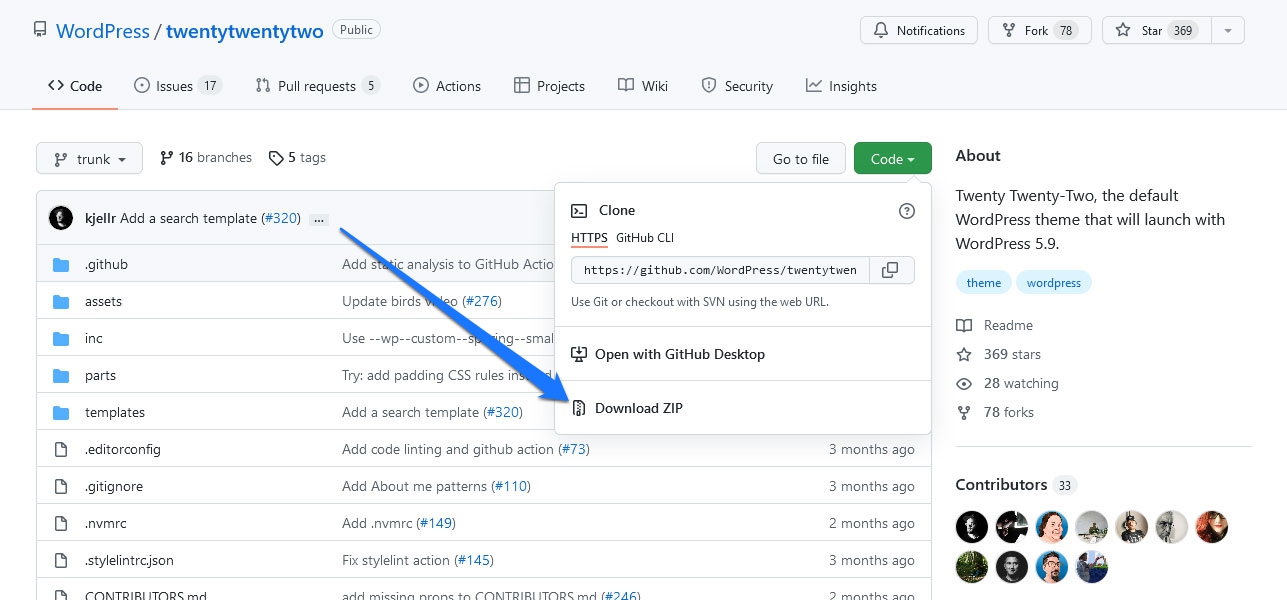
Task: Open pull request link #73
Action: [x=575, y=450]
